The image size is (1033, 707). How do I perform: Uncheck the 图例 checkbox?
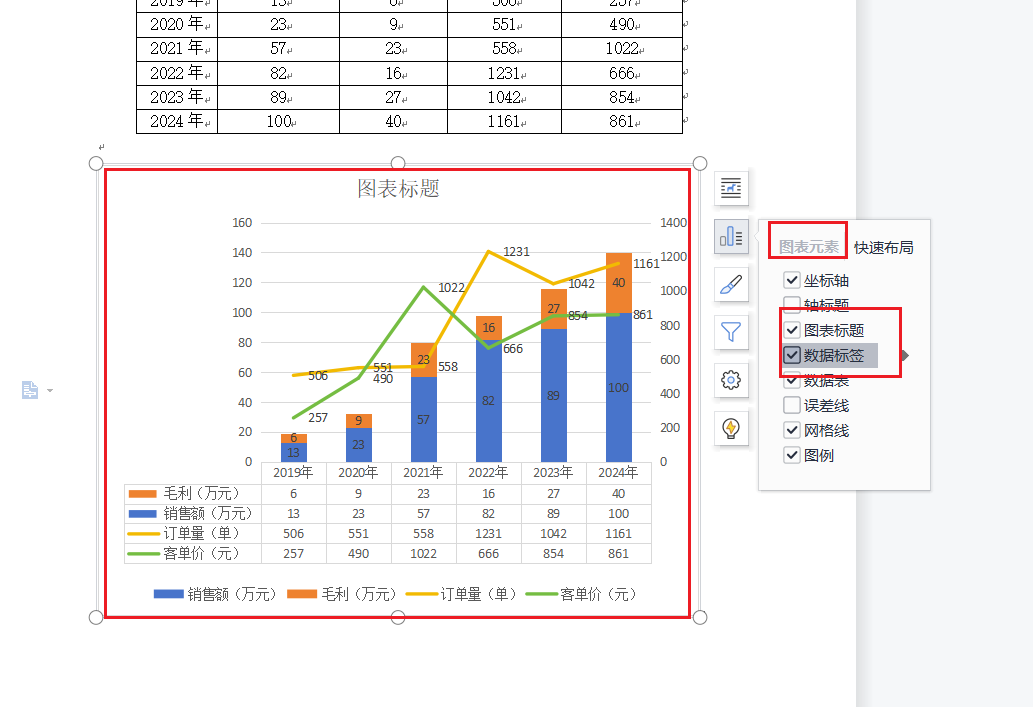coord(792,456)
